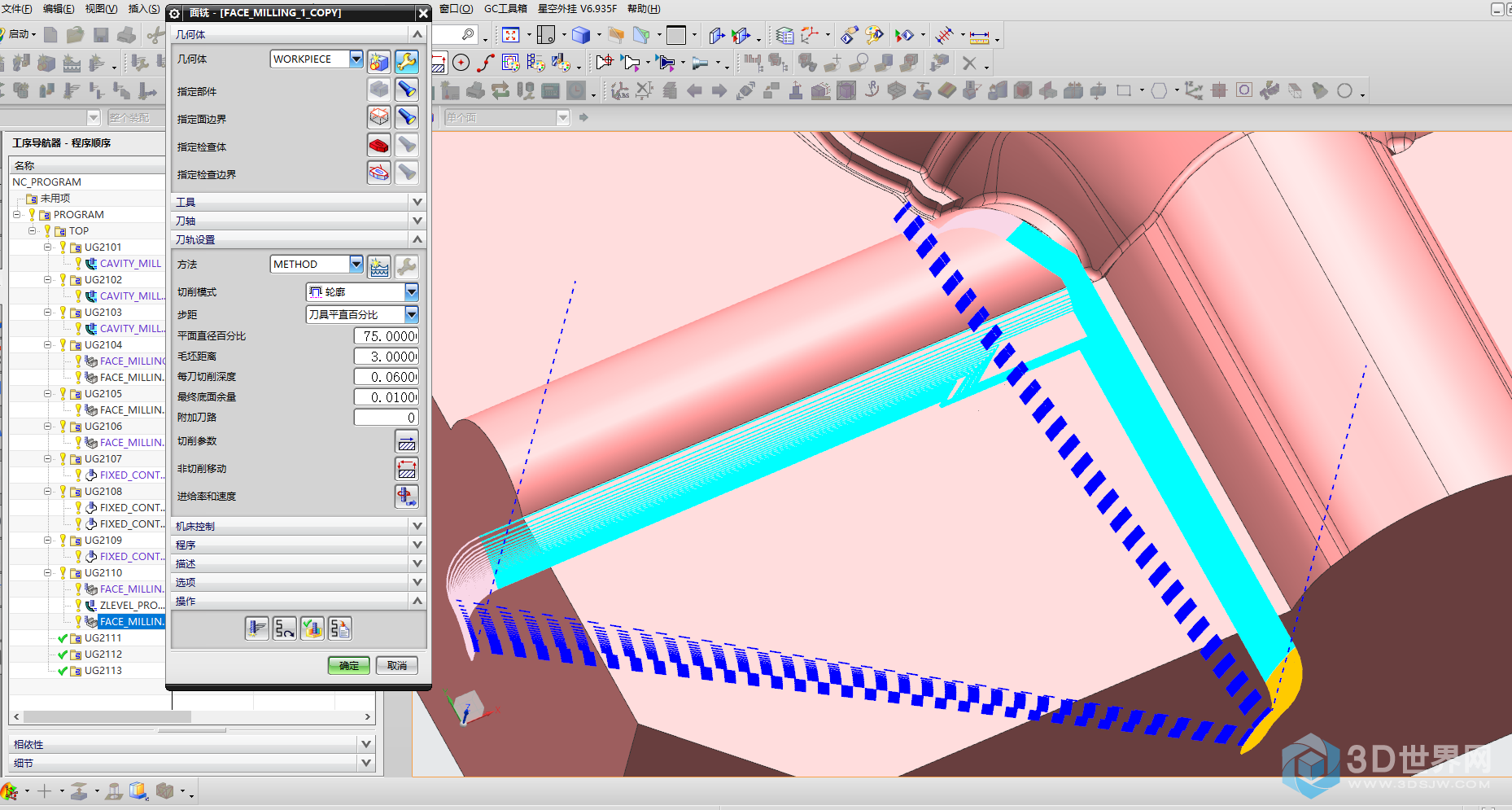1512x810 pixels.
Task: Expand the 机床控制 section
Action: coord(417,526)
